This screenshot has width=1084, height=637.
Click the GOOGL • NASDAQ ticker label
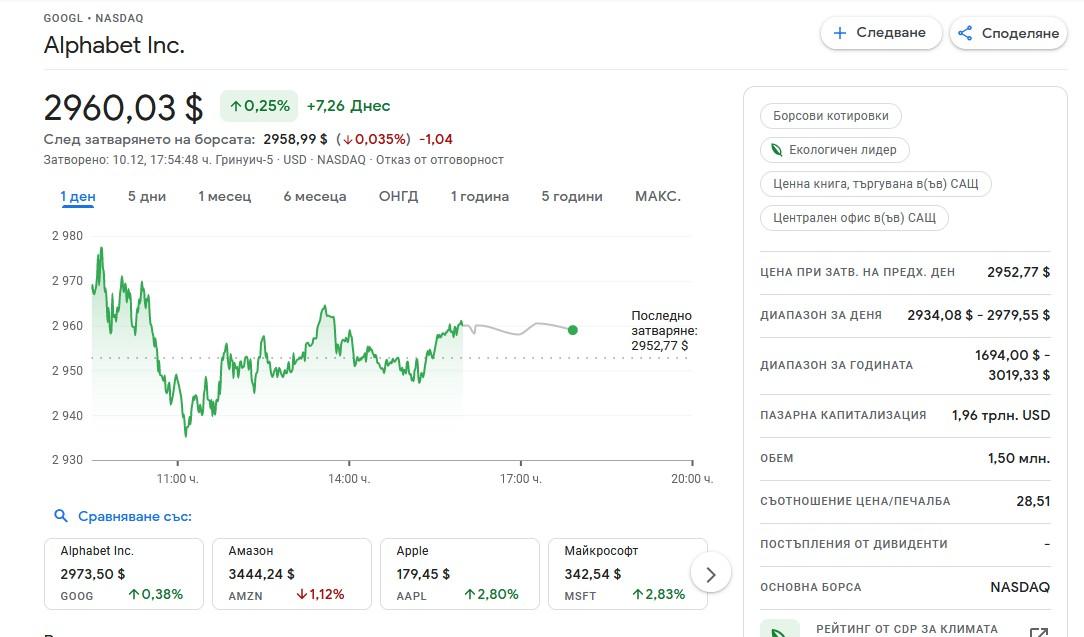click(x=93, y=18)
